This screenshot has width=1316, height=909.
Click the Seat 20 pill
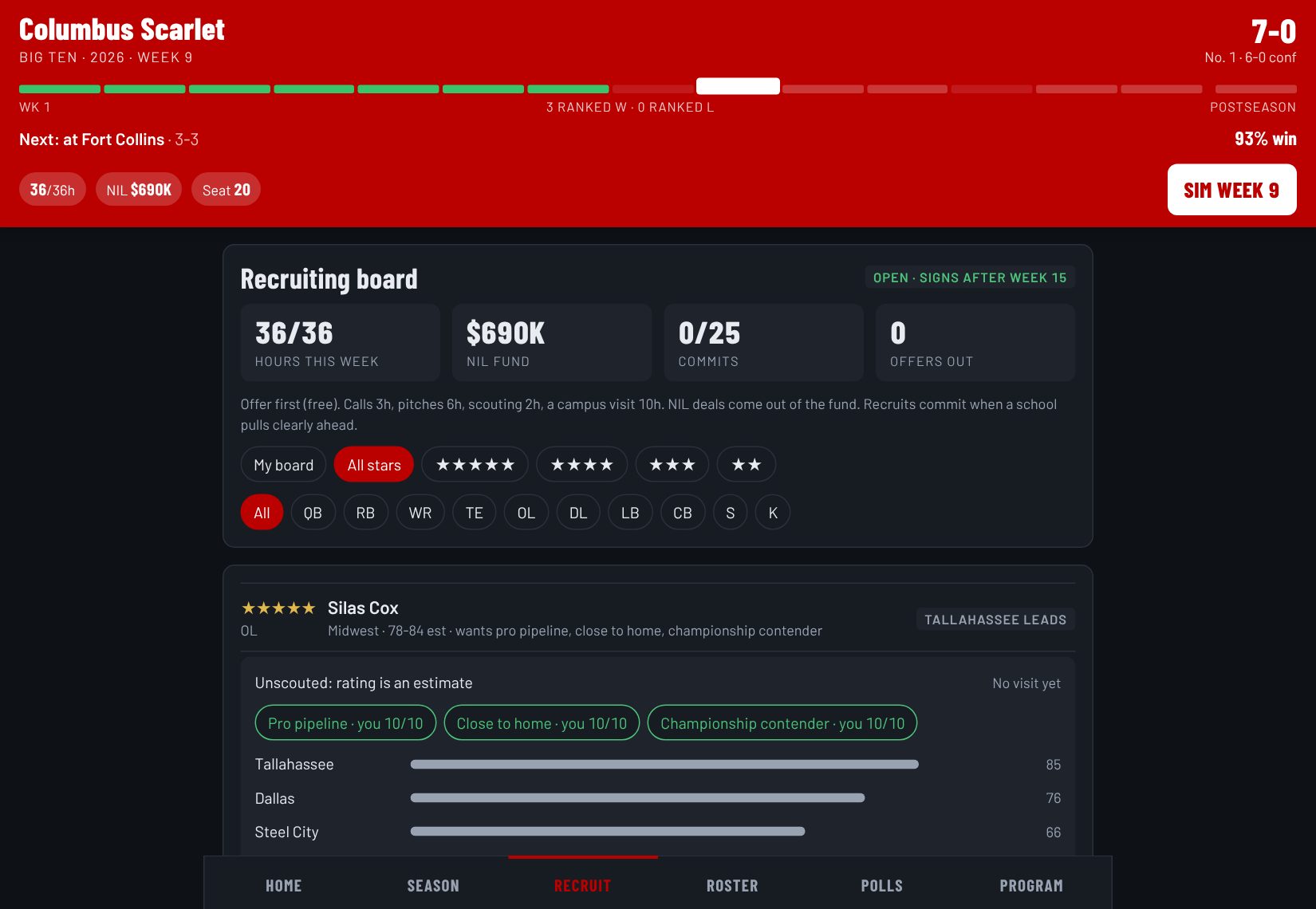pos(226,190)
